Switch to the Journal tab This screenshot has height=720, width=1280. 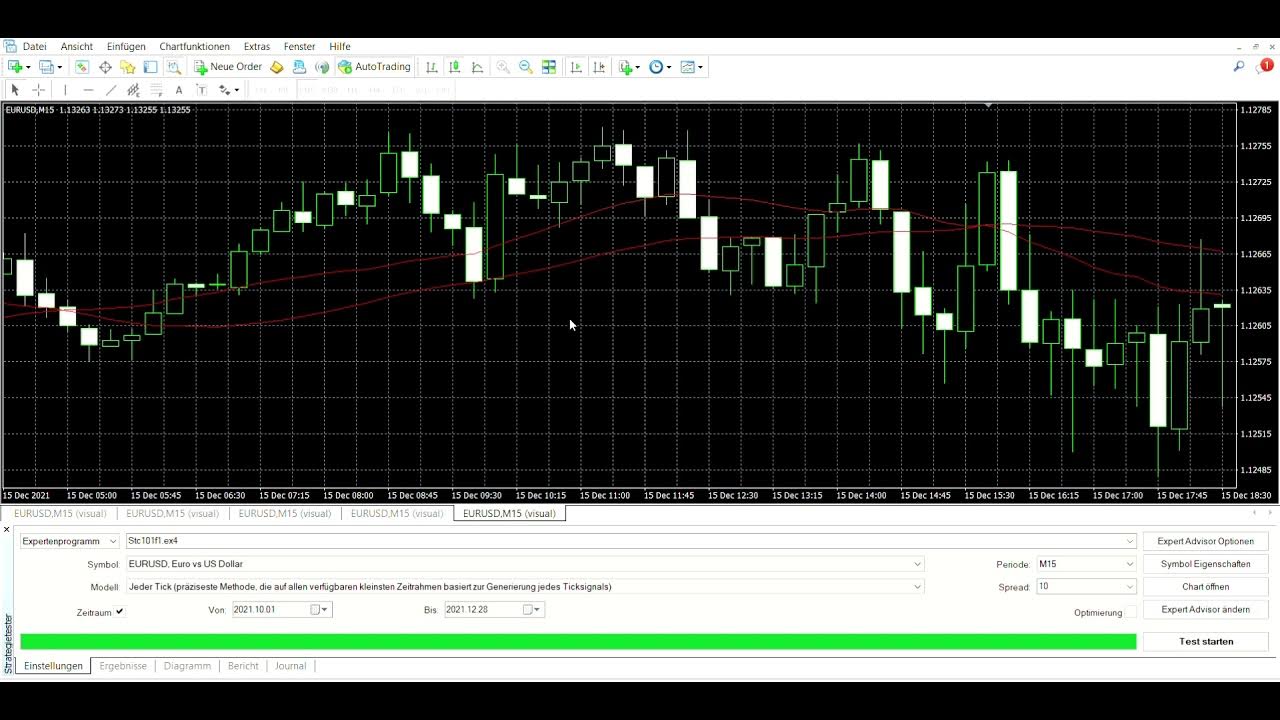pos(291,666)
